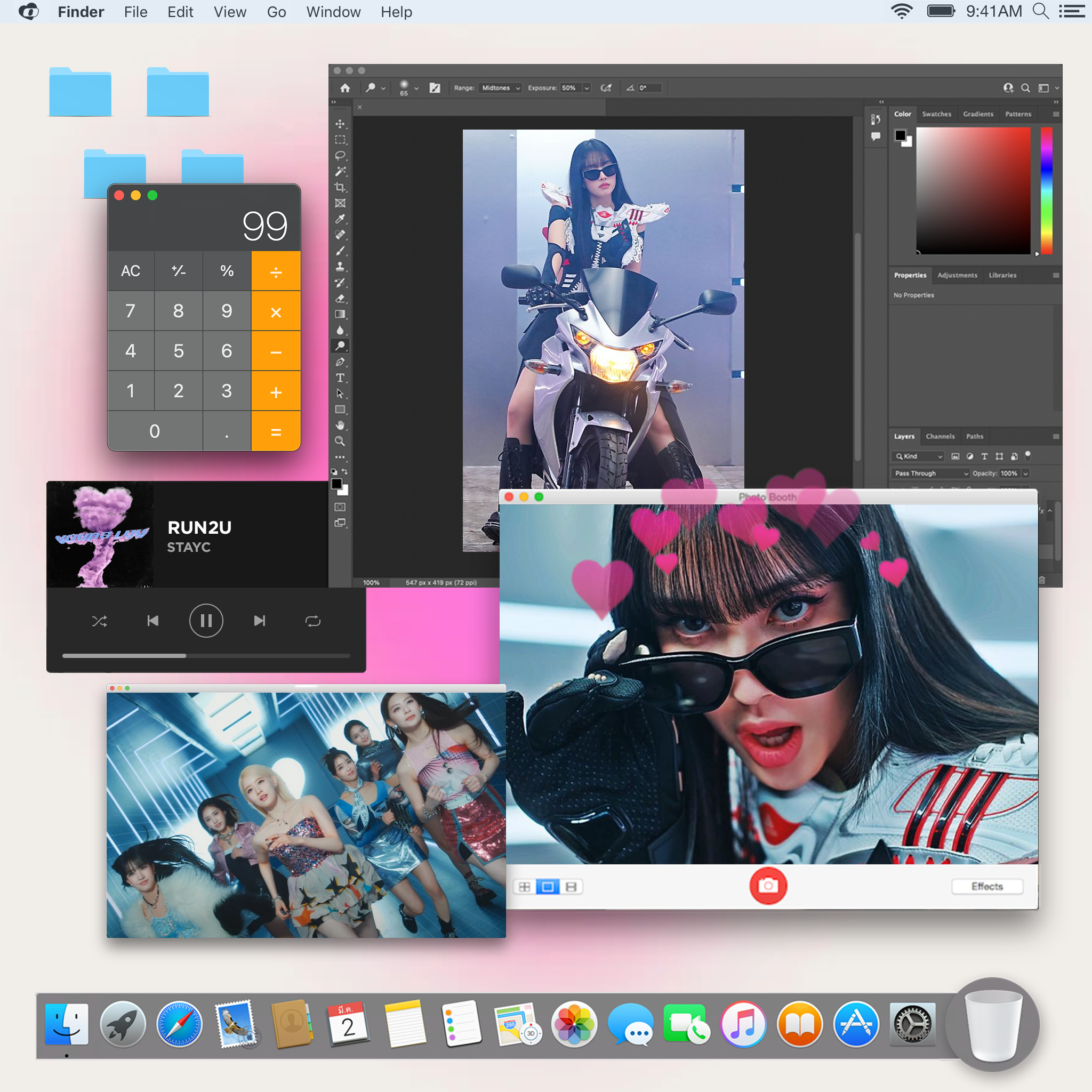Select the Type tool
This screenshot has height=1092, width=1092.
click(340, 378)
